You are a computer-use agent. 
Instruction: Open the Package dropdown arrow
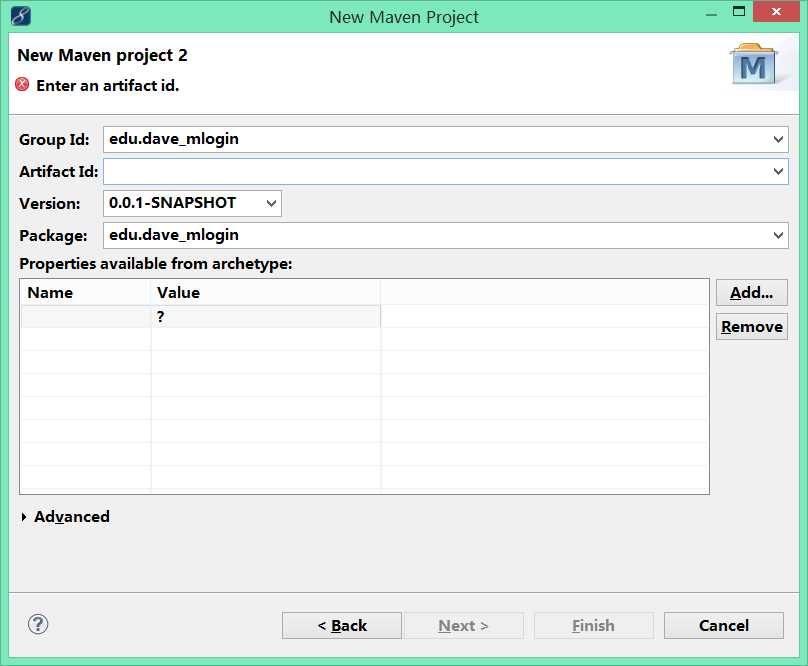778,235
